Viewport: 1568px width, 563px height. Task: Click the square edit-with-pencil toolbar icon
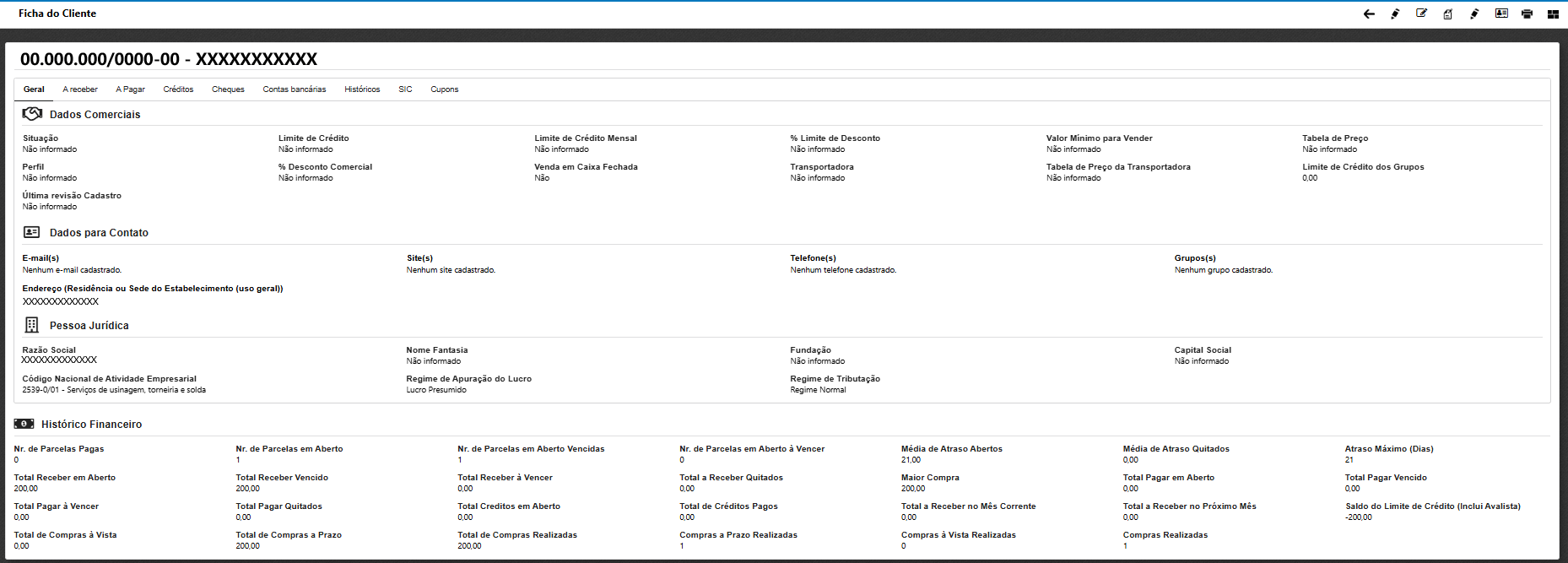(1421, 14)
